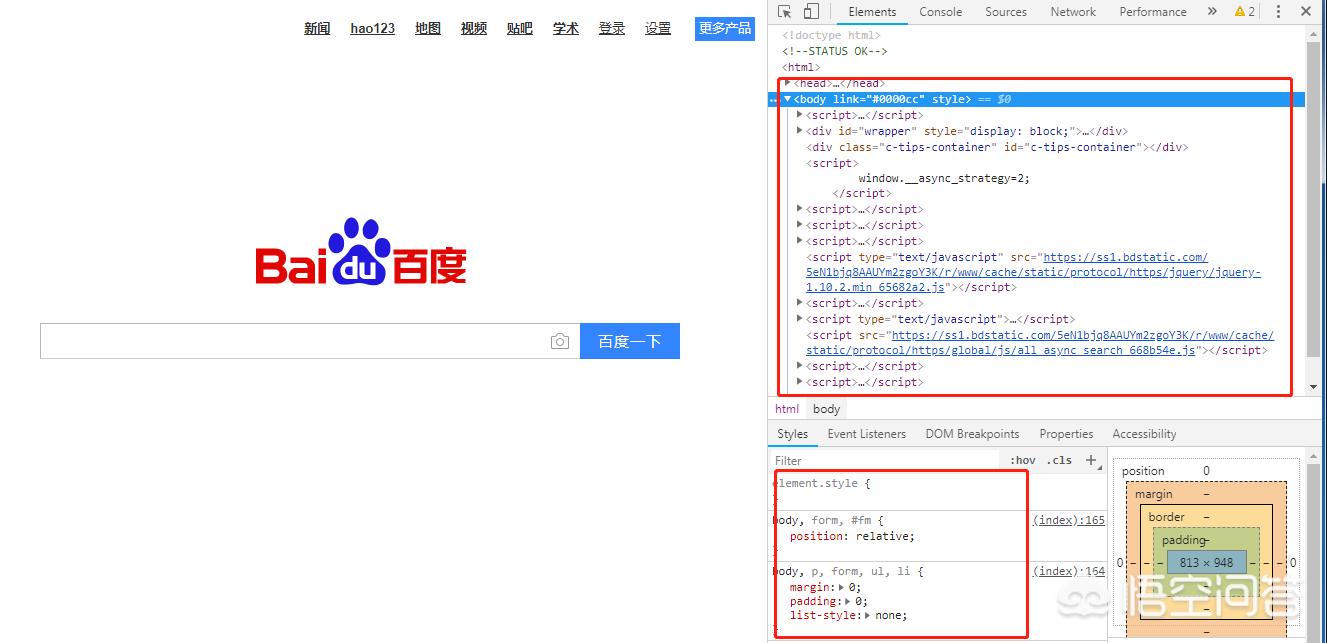1327x643 pixels.
Task: Open the 贴吧 link
Action: (520, 28)
